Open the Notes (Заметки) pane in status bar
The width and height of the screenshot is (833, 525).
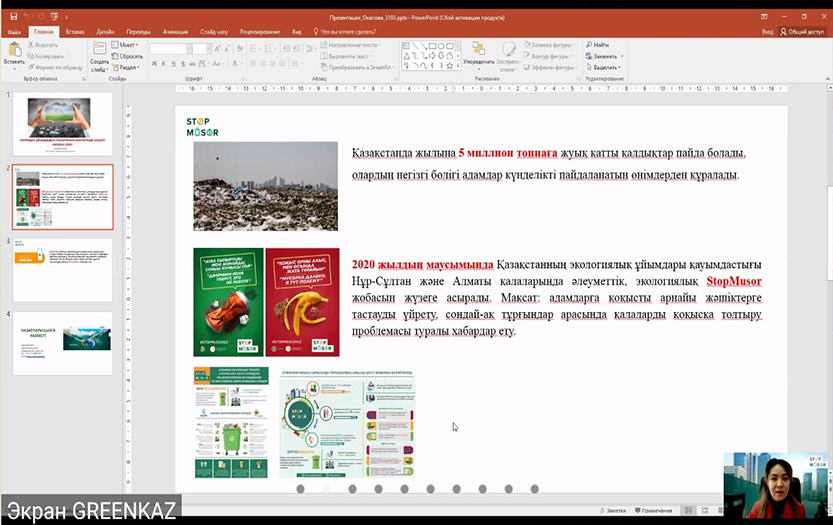[x=612, y=510]
